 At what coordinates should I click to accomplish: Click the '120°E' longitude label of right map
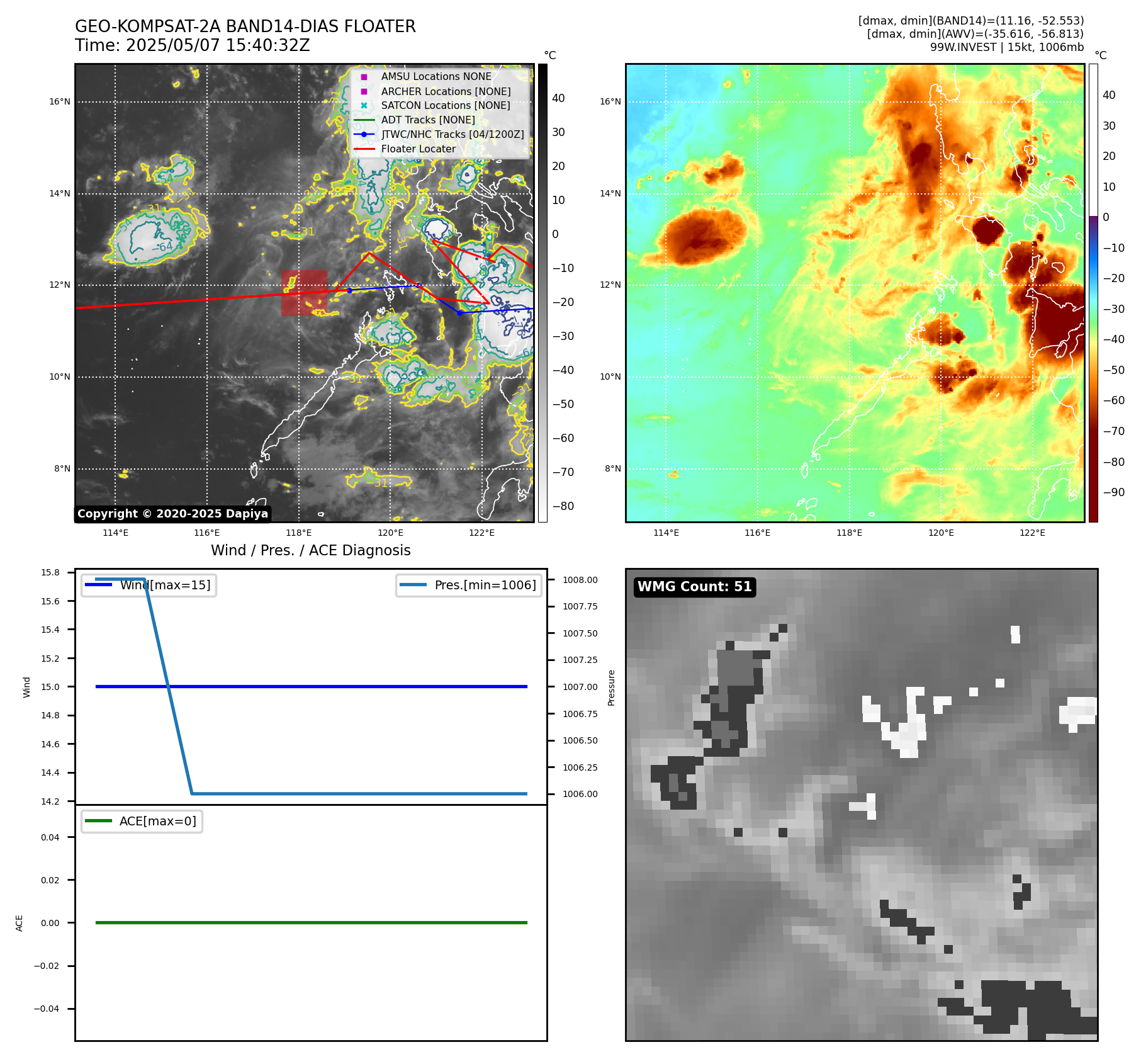(941, 533)
